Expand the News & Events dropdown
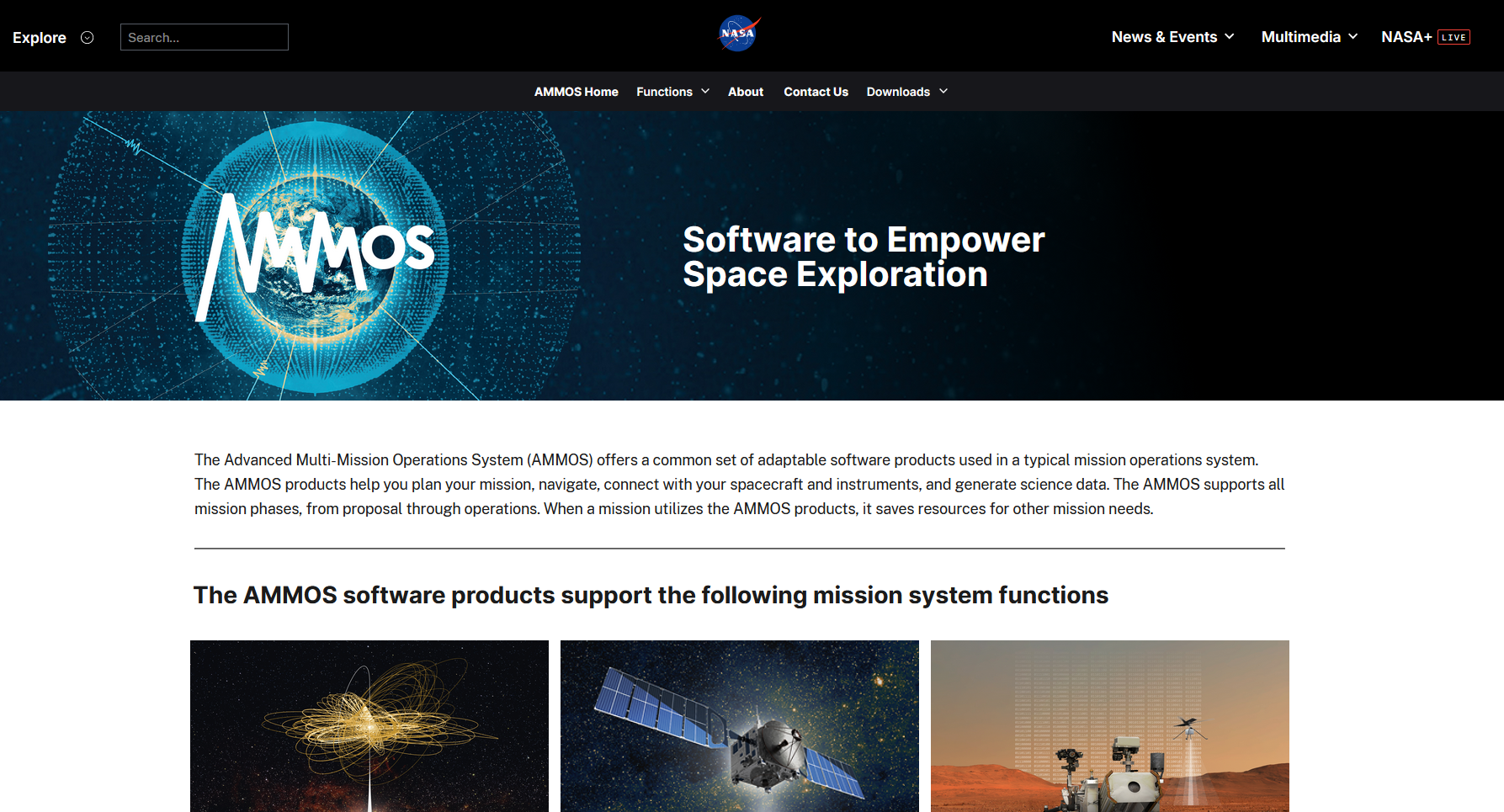This screenshot has width=1504, height=812. [x=1172, y=37]
